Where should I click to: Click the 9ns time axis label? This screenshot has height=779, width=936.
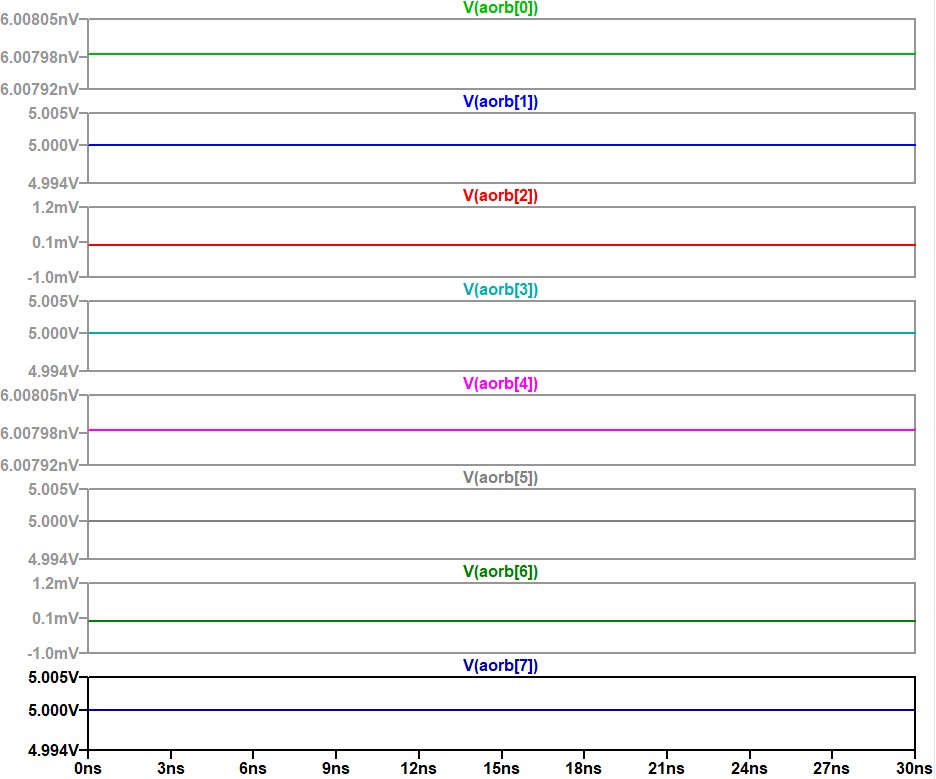(336, 768)
